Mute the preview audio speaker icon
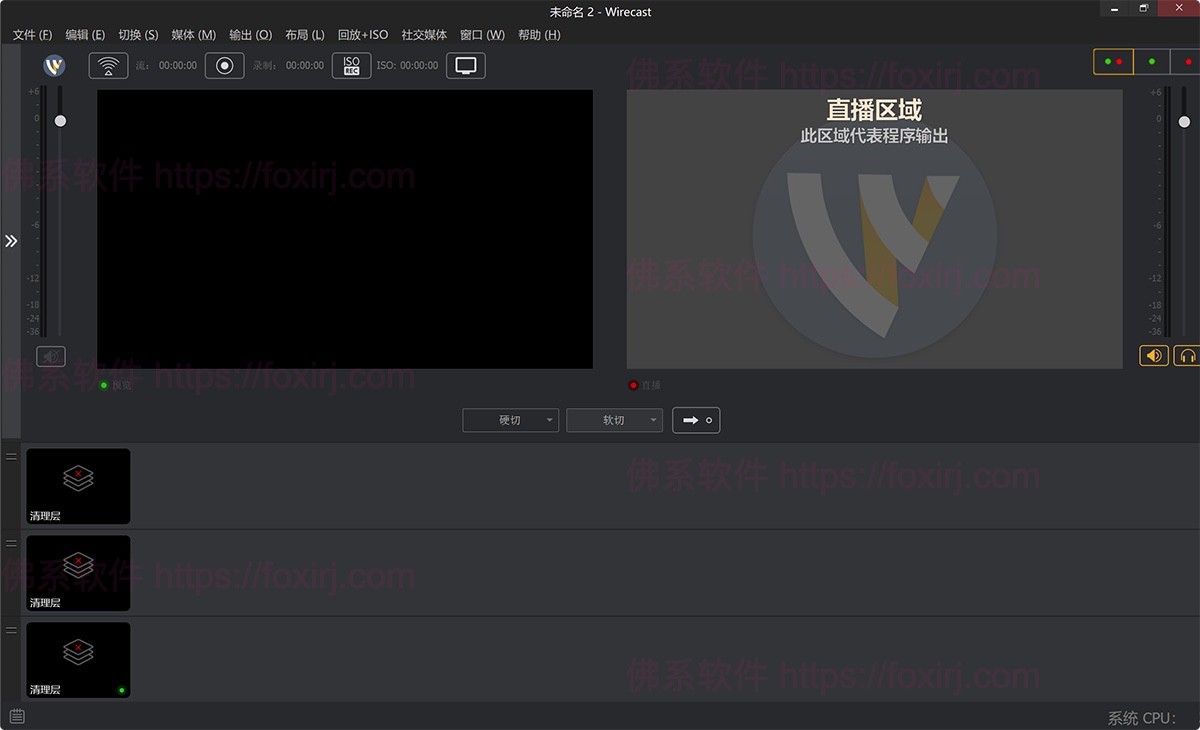Viewport: 1200px width, 730px height. 50,356
